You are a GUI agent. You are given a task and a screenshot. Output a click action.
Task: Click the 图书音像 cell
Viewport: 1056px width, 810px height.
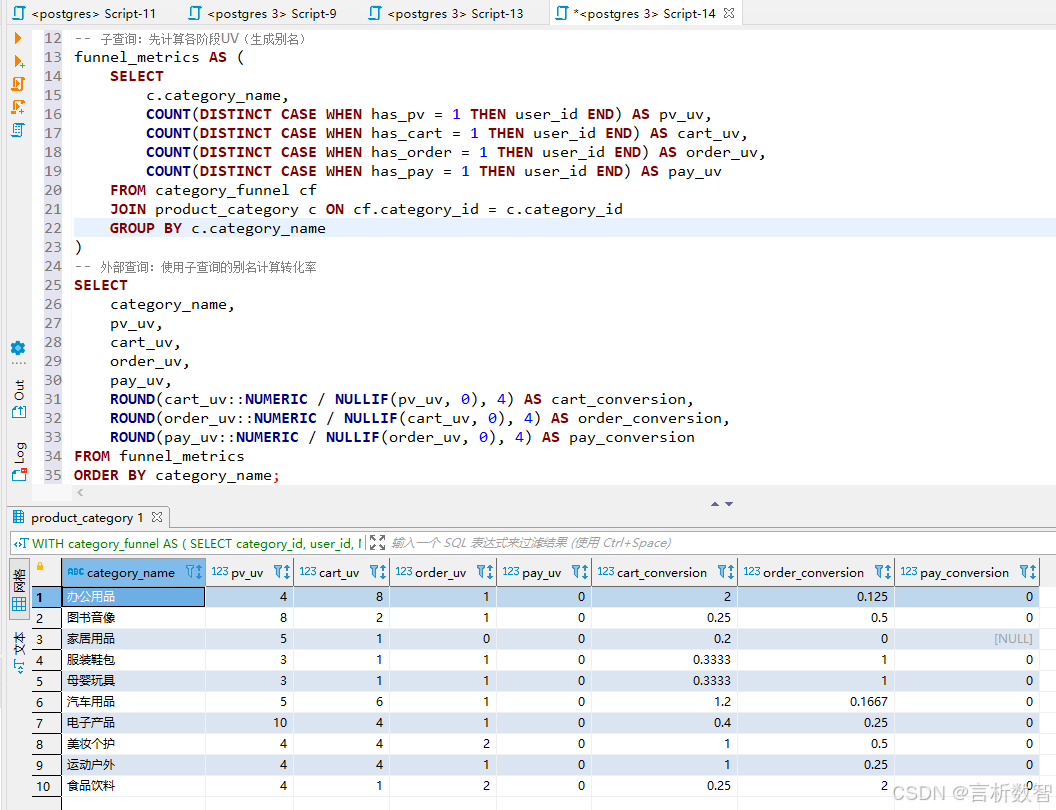133,617
